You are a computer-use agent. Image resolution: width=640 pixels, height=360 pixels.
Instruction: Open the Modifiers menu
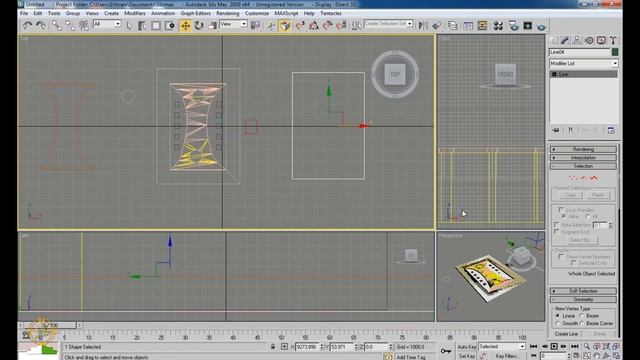pyautogui.click(x=135, y=13)
